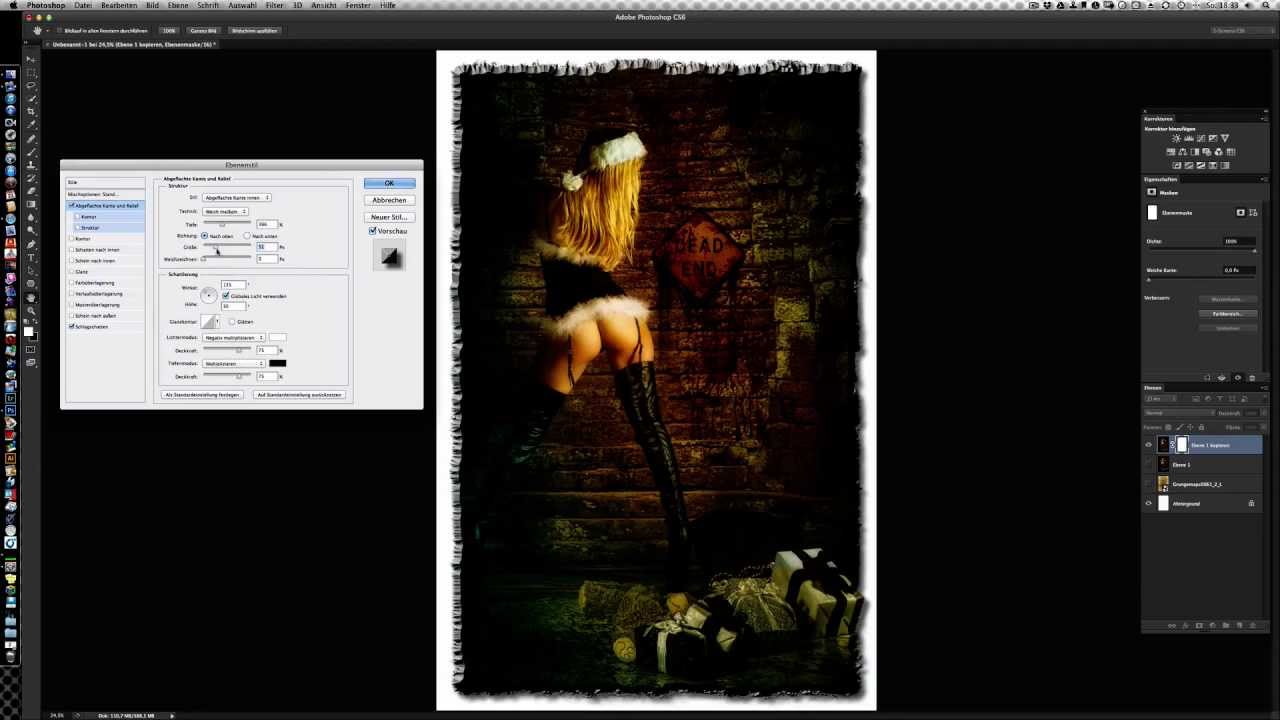This screenshot has width=1280, height=720.
Task: Select the Move tool
Action: click(x=31, y=59)
